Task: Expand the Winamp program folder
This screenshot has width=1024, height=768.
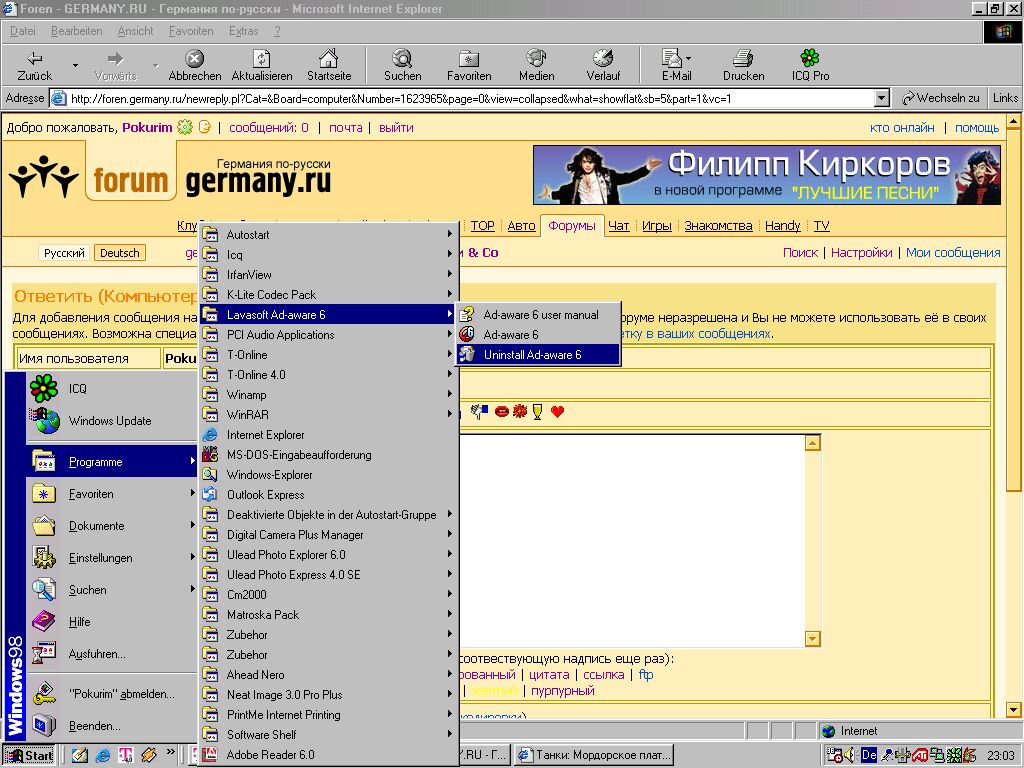Action: click(x=328, y=394)
